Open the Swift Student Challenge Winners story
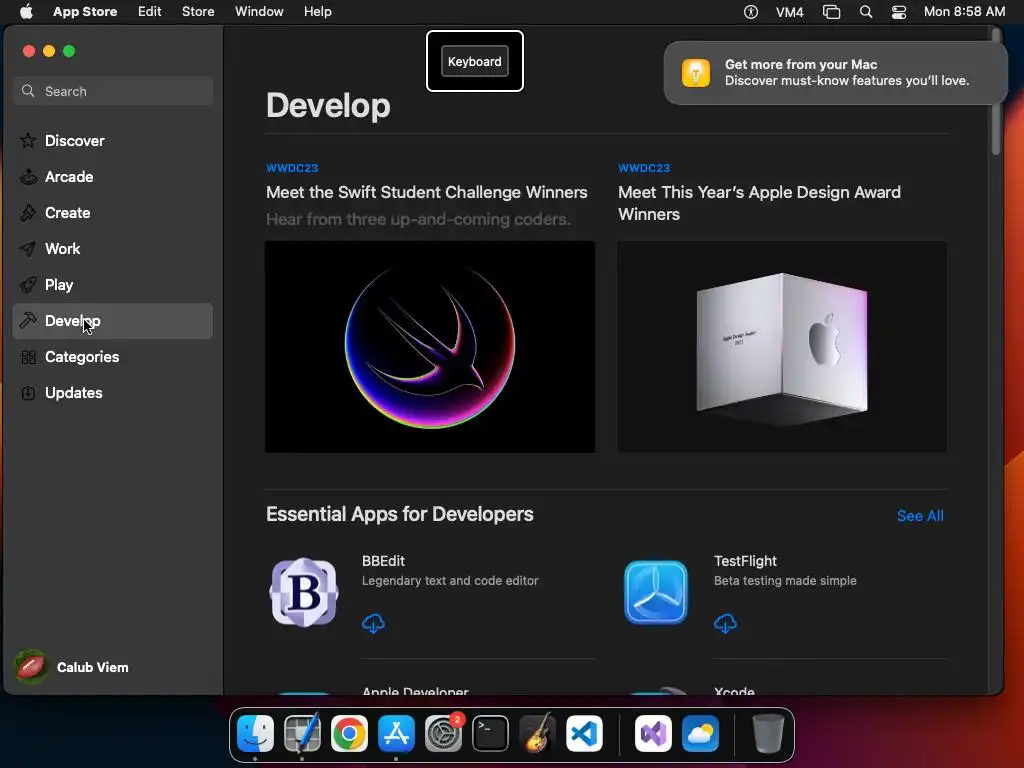 click(x=426, y=192)
